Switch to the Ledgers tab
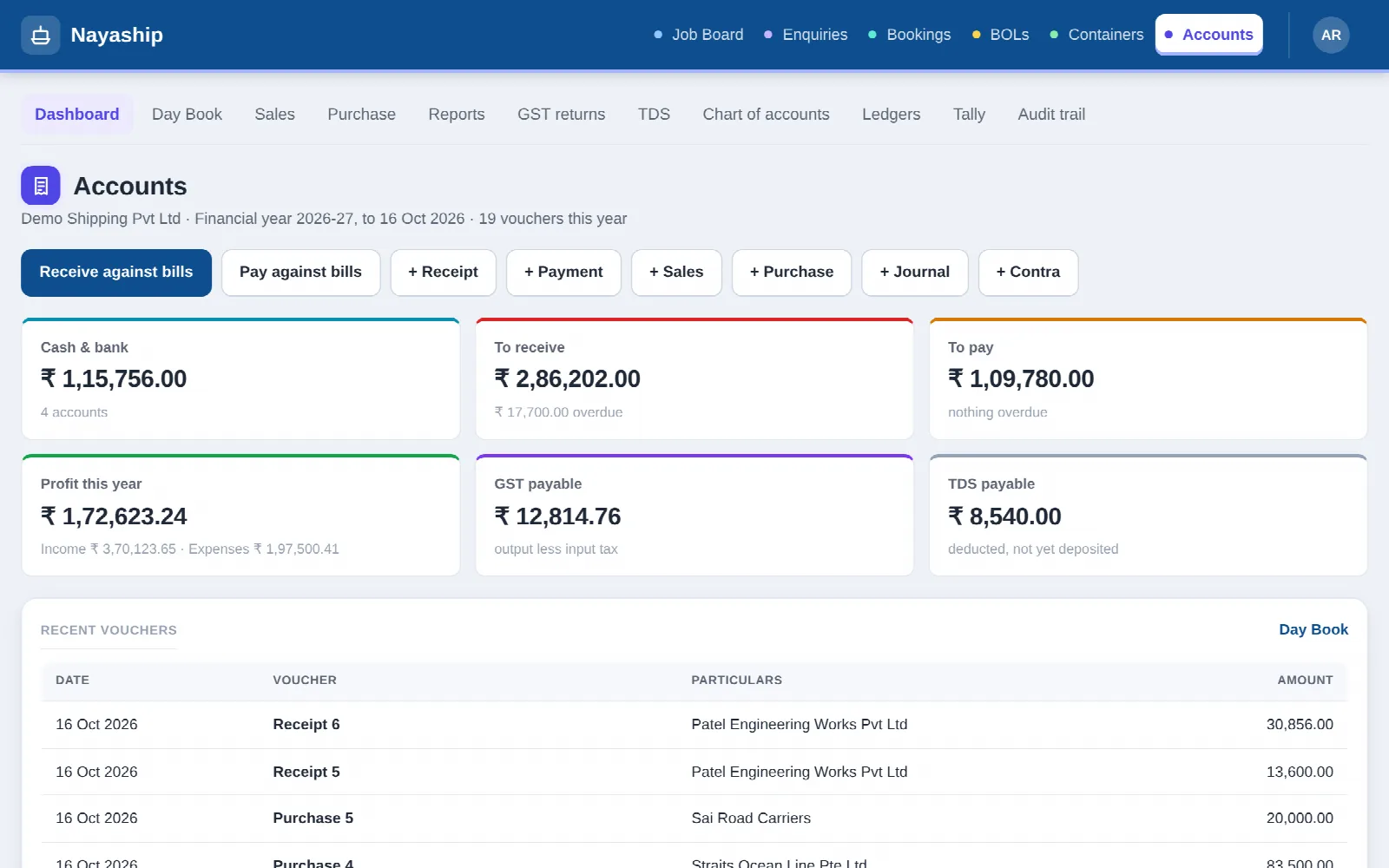Screen dimensions: 1389x868 [x=891, y=115]
